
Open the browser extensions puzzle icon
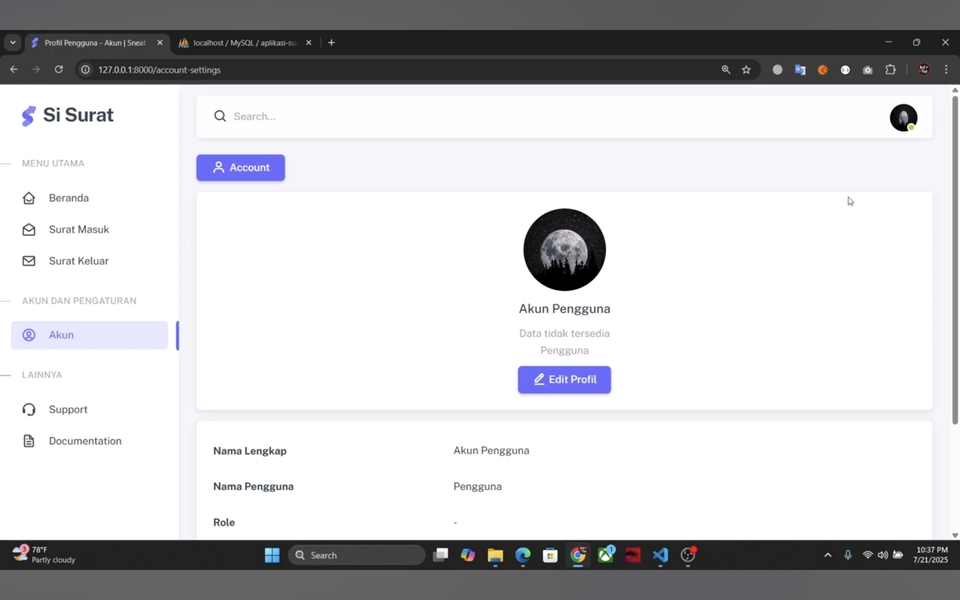coord(890,70)
